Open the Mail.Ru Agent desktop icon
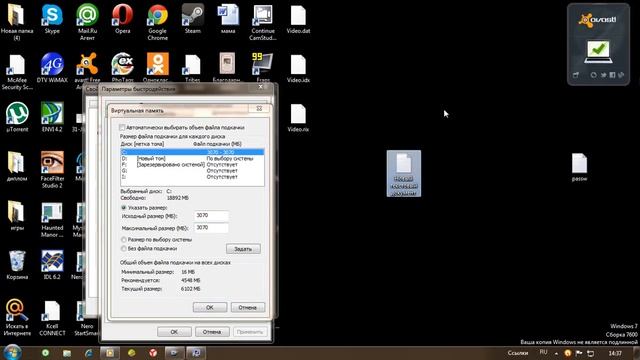Image resolution: width=640 pixels, height=360 pixels. tap(87, 21)
